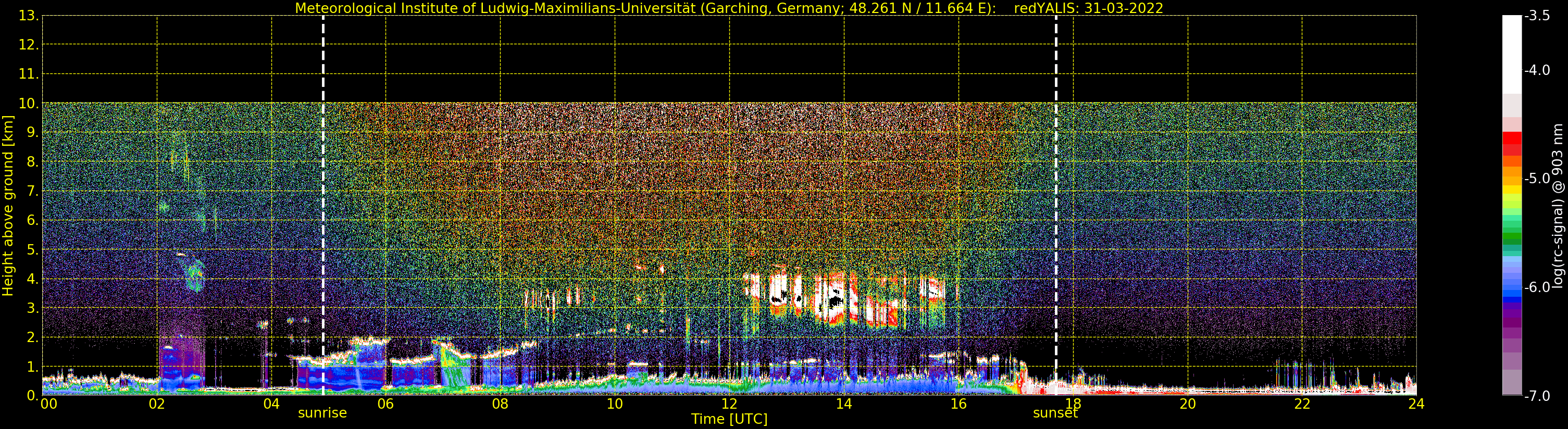Click time axis tick '00'
The width and height of the screenshot is (1568, 429).
(x=48, y=404)
